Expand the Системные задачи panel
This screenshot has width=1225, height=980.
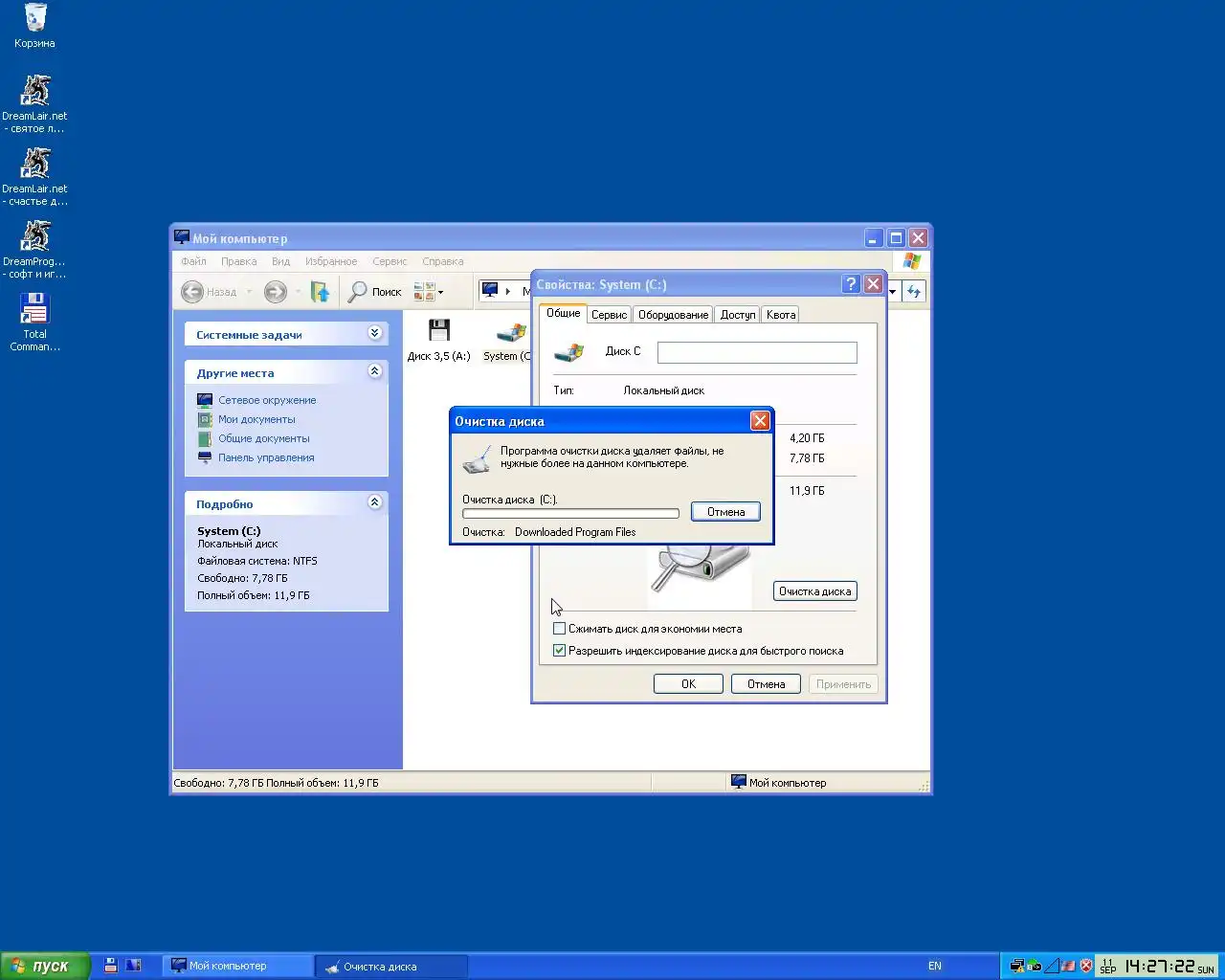(x=374, y=333)
